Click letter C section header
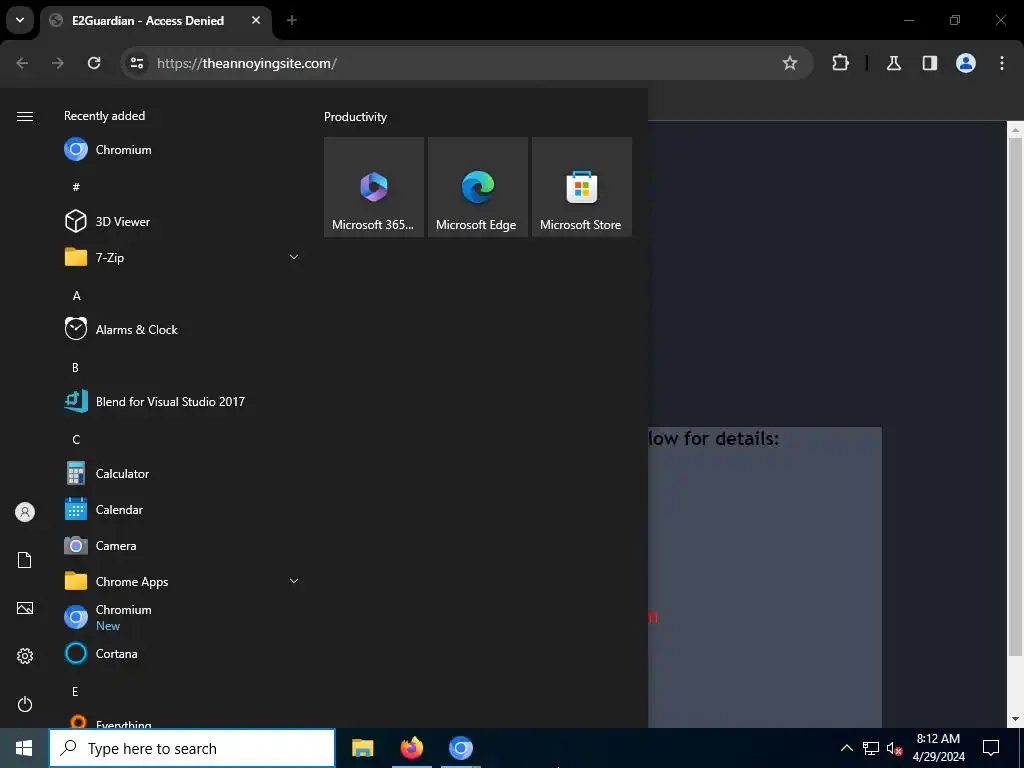This screenshot has width=1024, height=768. click(x=76, y=440)
